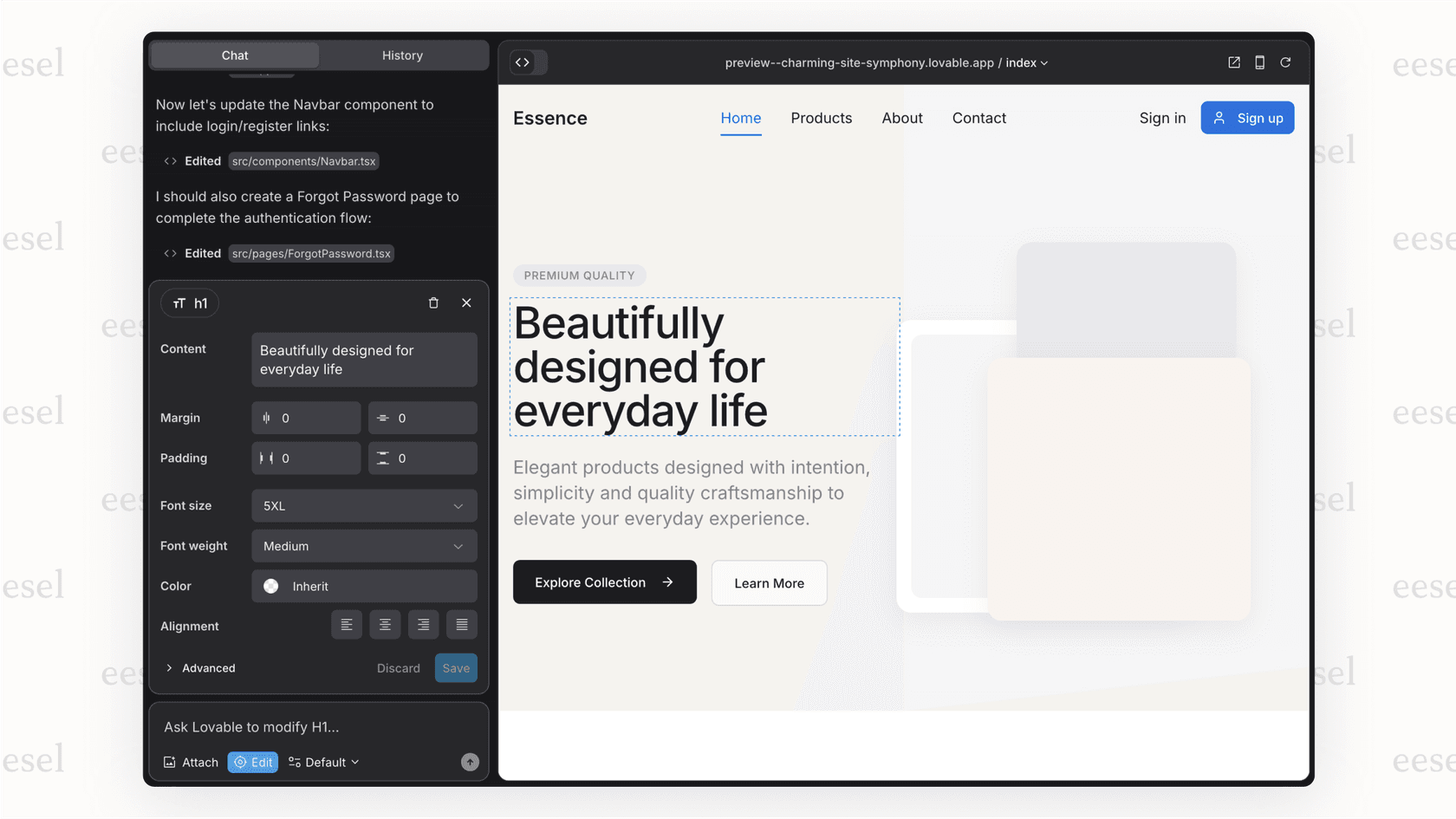1456x819 pixels.
Task: Set text alignment to center
Action: (x=385, y=624)
